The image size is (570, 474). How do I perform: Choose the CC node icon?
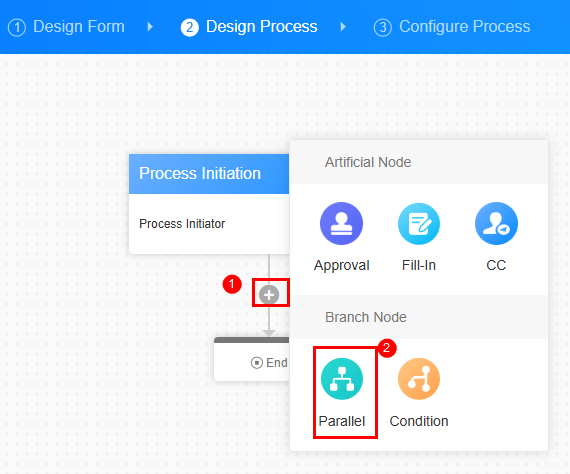coord(496,224)
